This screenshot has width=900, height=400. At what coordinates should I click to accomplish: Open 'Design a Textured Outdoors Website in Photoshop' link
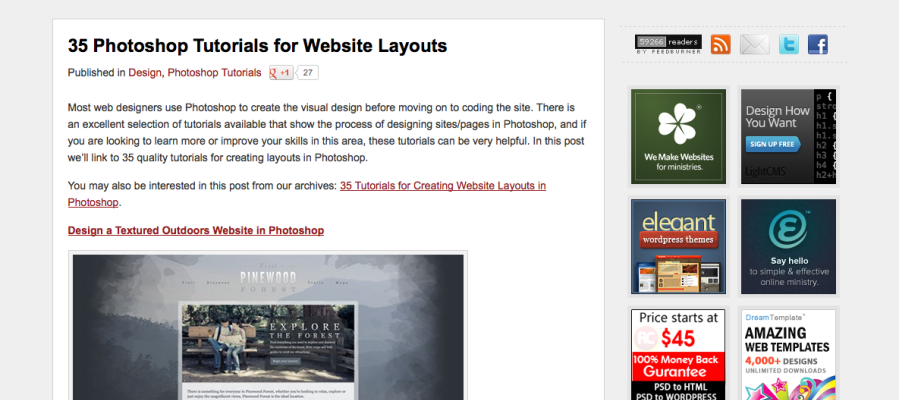196,230
